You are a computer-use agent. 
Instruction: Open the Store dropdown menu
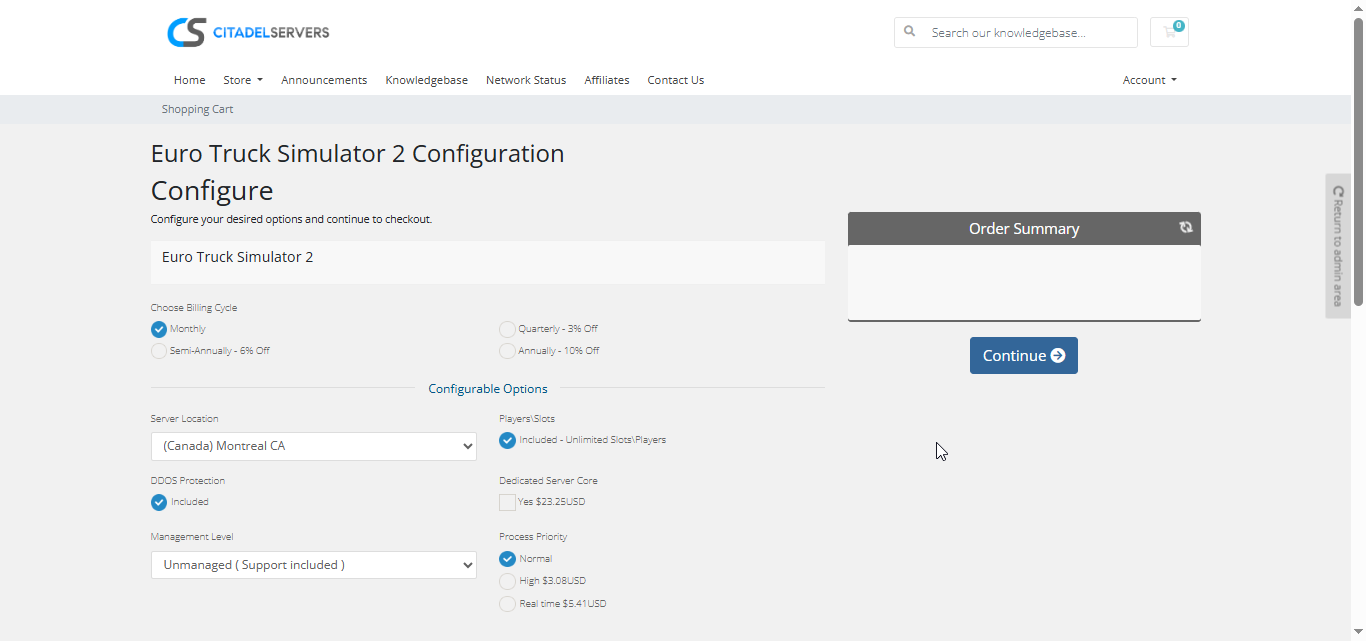(x=243, y=80)
